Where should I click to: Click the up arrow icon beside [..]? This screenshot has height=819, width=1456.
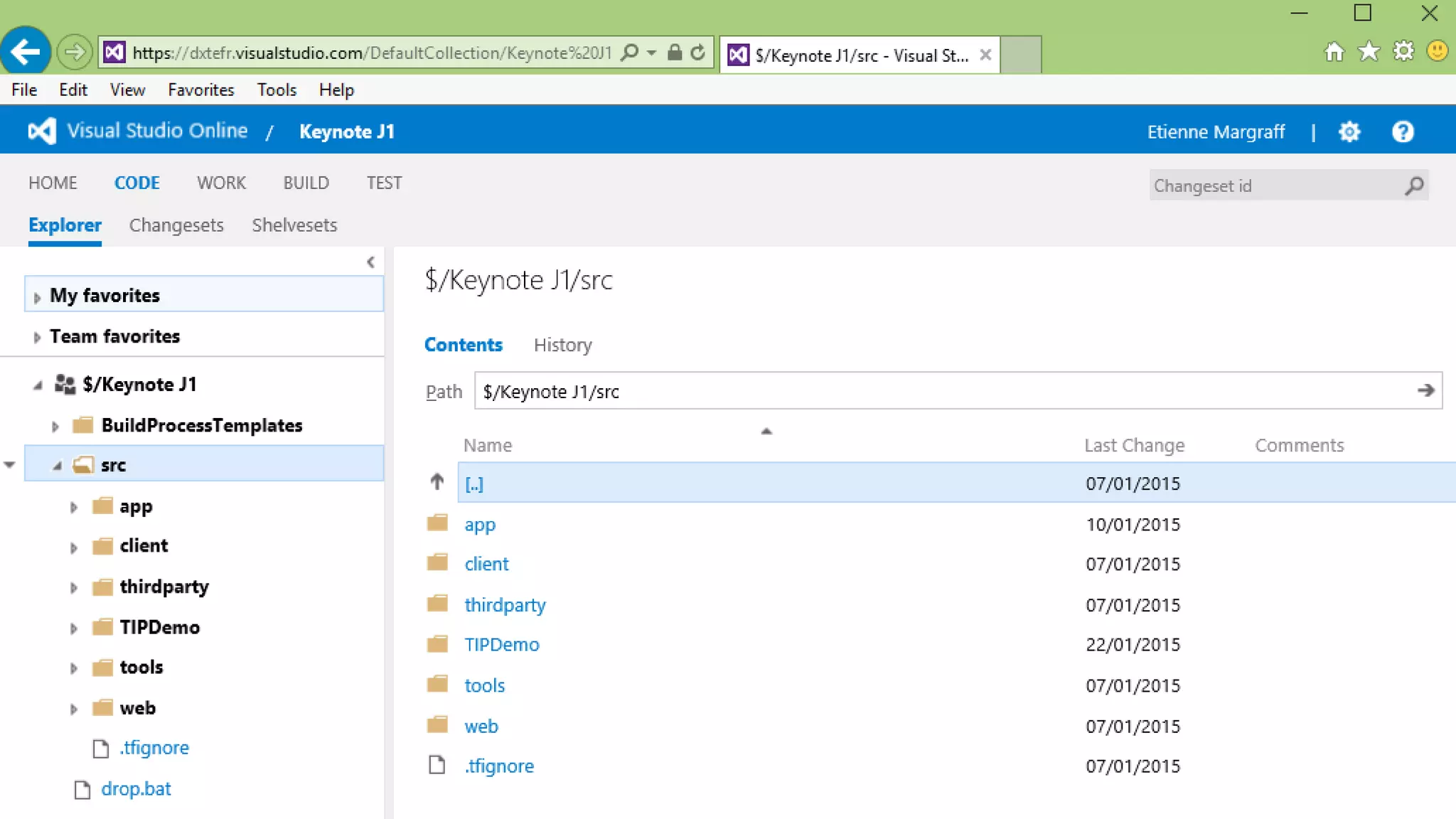[437, 483]
